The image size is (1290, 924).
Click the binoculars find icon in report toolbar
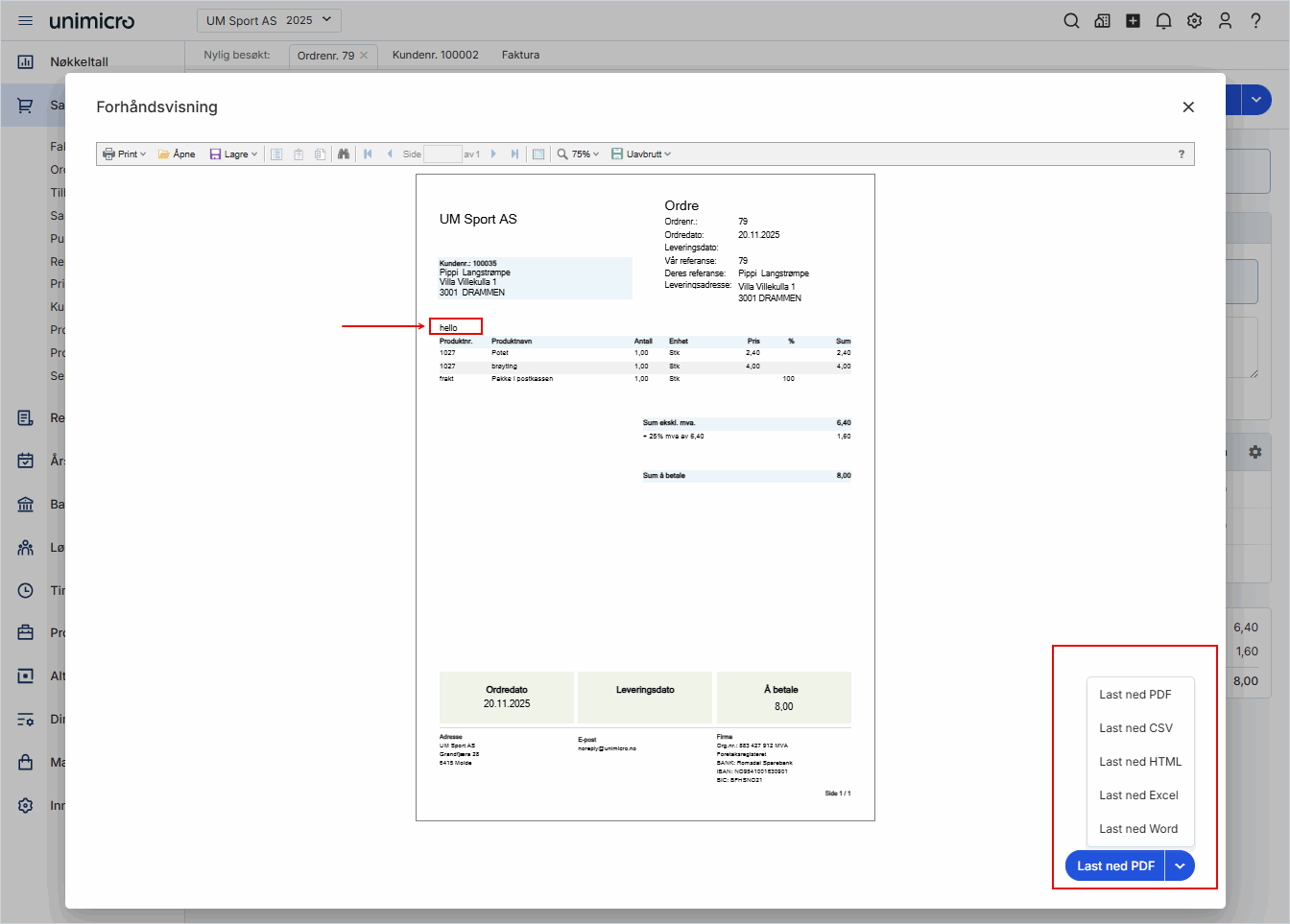344,154
